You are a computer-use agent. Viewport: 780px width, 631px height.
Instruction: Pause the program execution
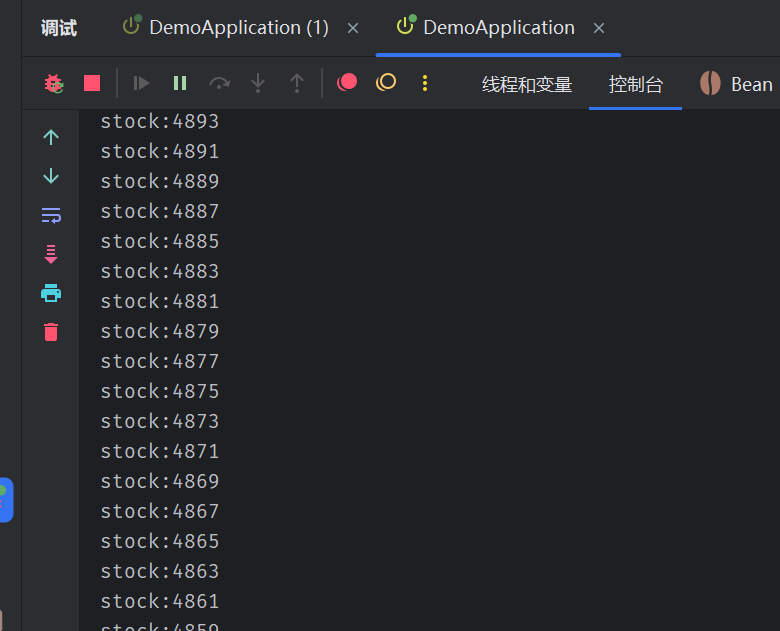click(180, 84)
